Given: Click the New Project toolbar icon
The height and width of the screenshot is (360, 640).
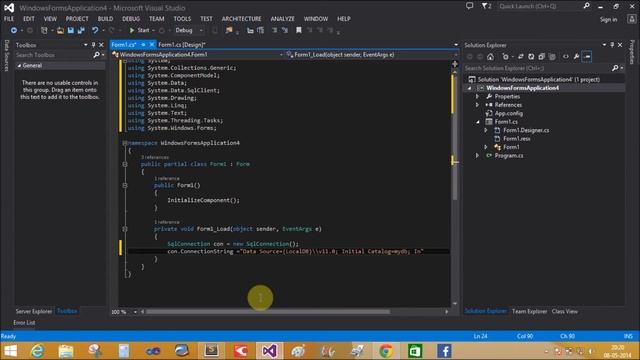Looking at the screenshot, I should coord(44,30).
